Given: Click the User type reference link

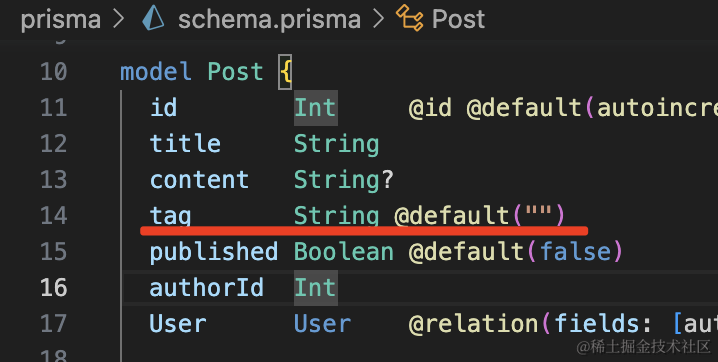Looking at the screenshot, I should click(322, 324).
